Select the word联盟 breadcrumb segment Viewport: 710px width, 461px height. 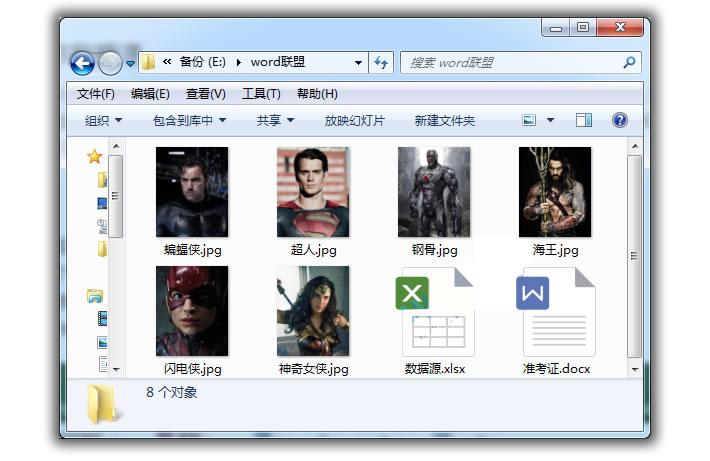click(278, 62)
